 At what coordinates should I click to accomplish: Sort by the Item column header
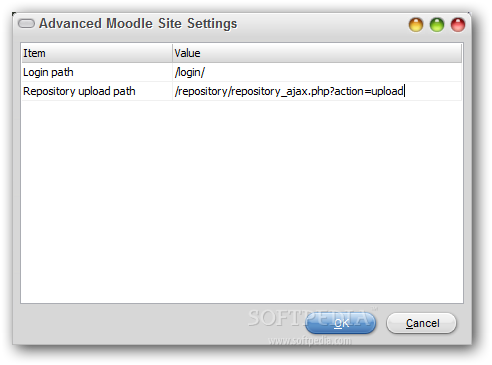click(x=97, y=53)
